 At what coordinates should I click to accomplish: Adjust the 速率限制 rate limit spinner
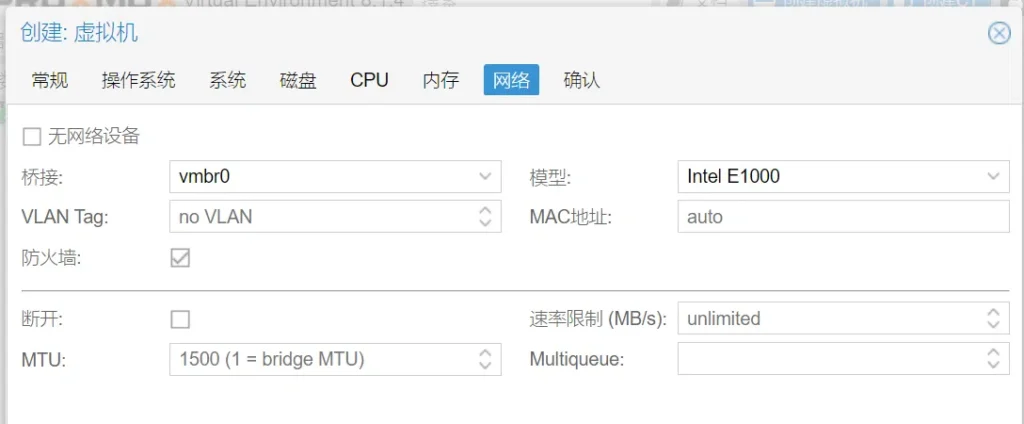pyautogui.click(x=992, y=319)
